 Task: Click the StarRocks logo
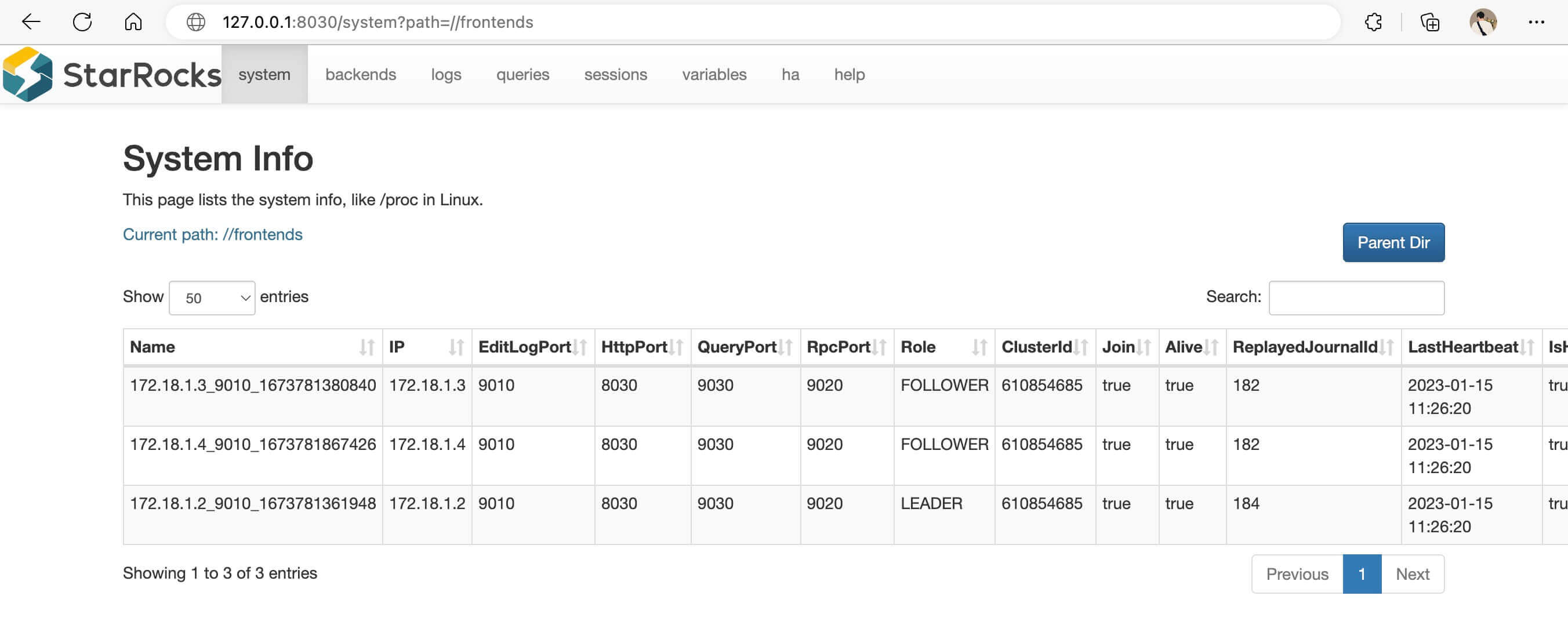[111, 74]
